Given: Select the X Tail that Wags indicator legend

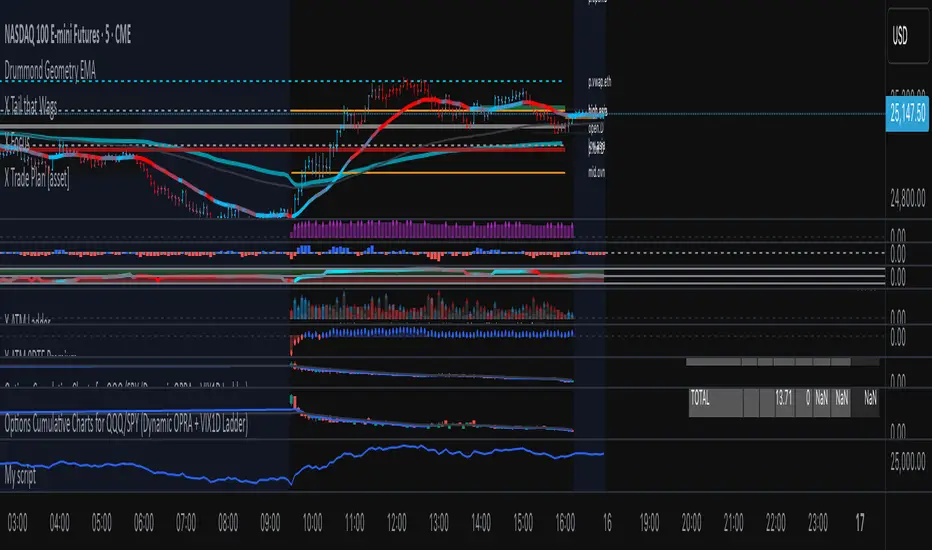Looking at the screenshot, I should [31, 106].
